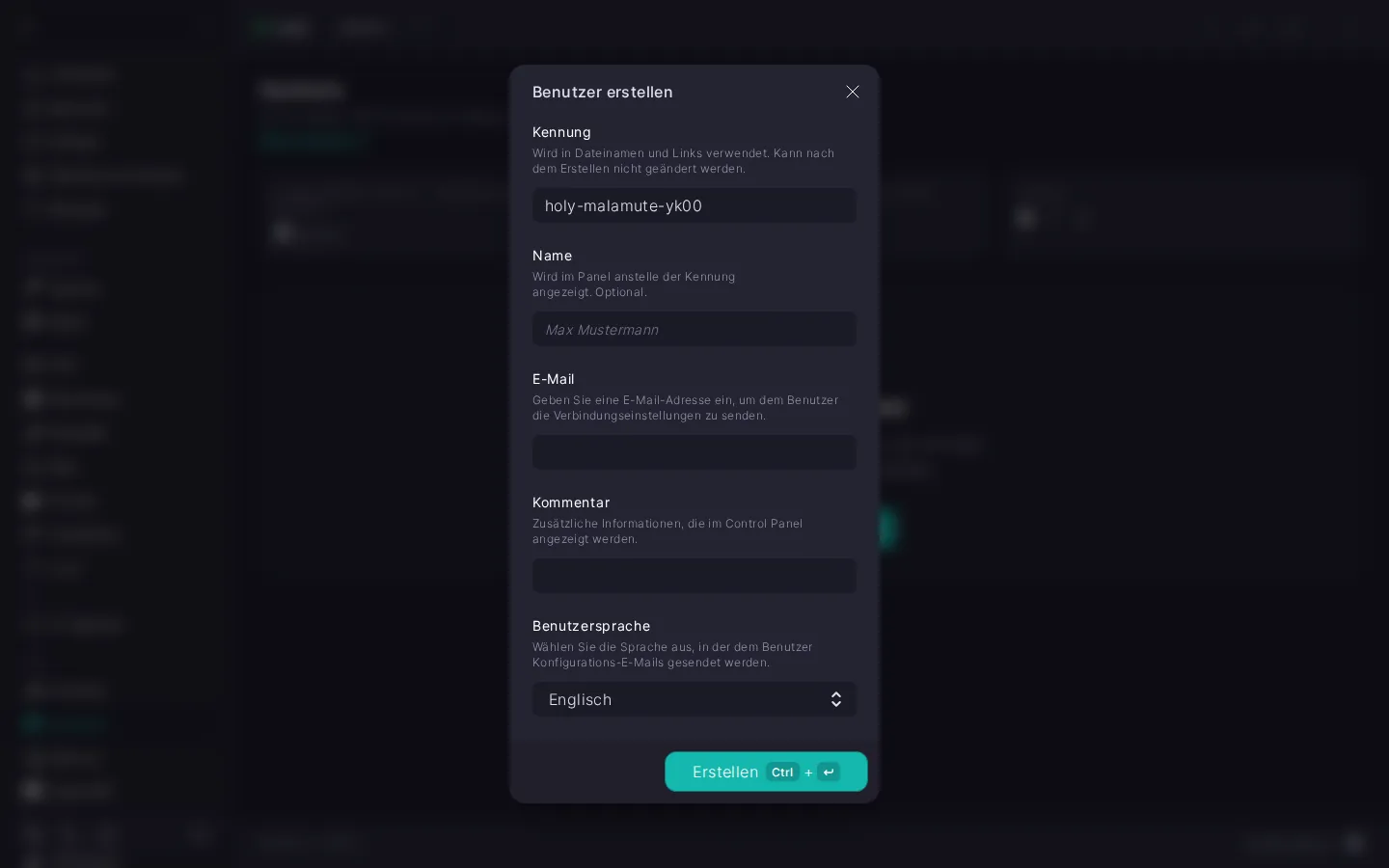Viewport: 1389px width, 868px height.
Task: Click the E-Mail label
Action: [554, 379]
